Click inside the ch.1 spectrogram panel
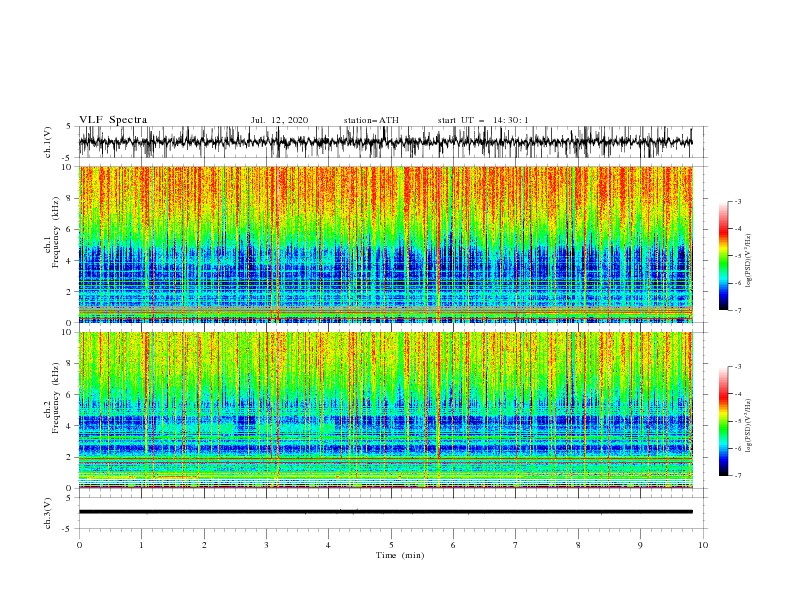792x612 pixels. coord(386,244)
